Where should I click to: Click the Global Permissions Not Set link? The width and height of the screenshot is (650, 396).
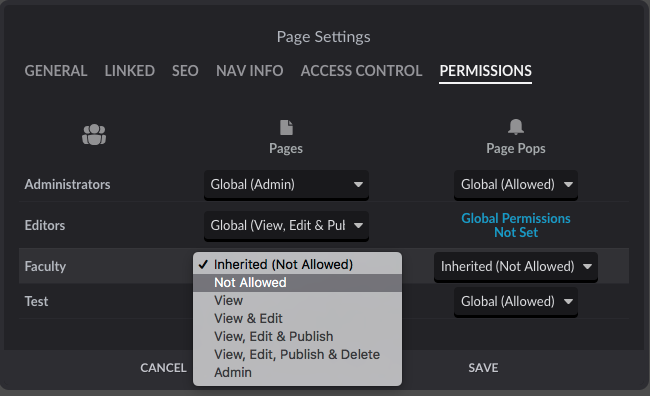click(516, 225)
